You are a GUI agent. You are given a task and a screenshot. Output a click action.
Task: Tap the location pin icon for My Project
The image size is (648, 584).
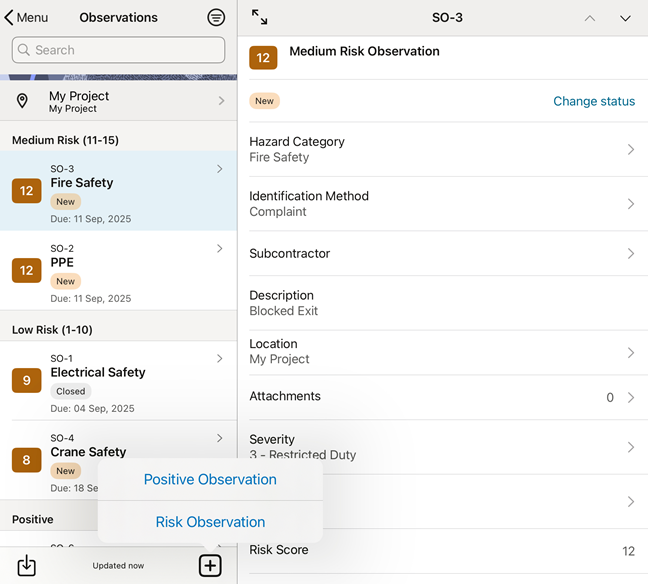click(x=23, y=101)
